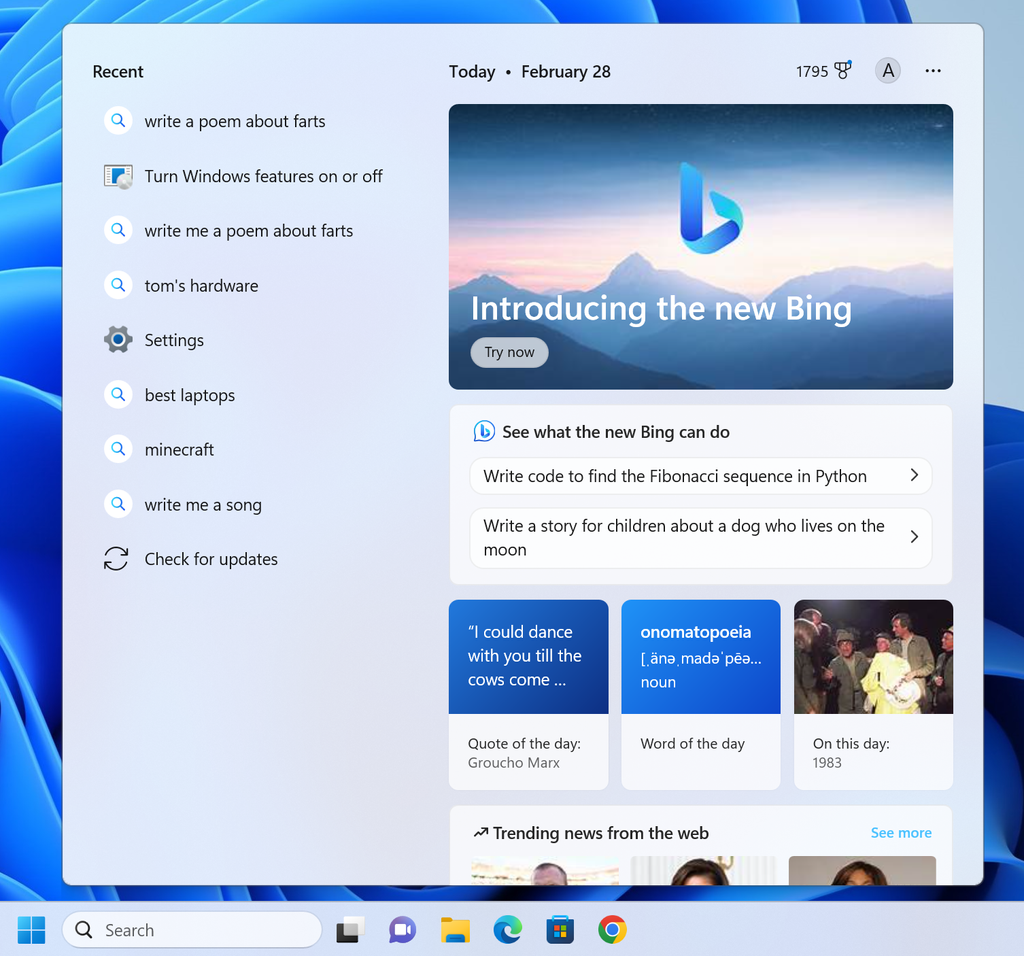The height and width of the screenshot is (956, 1024).
Task: Launch Microsoft Edge from the taskbar
Action: pos(507,930)
